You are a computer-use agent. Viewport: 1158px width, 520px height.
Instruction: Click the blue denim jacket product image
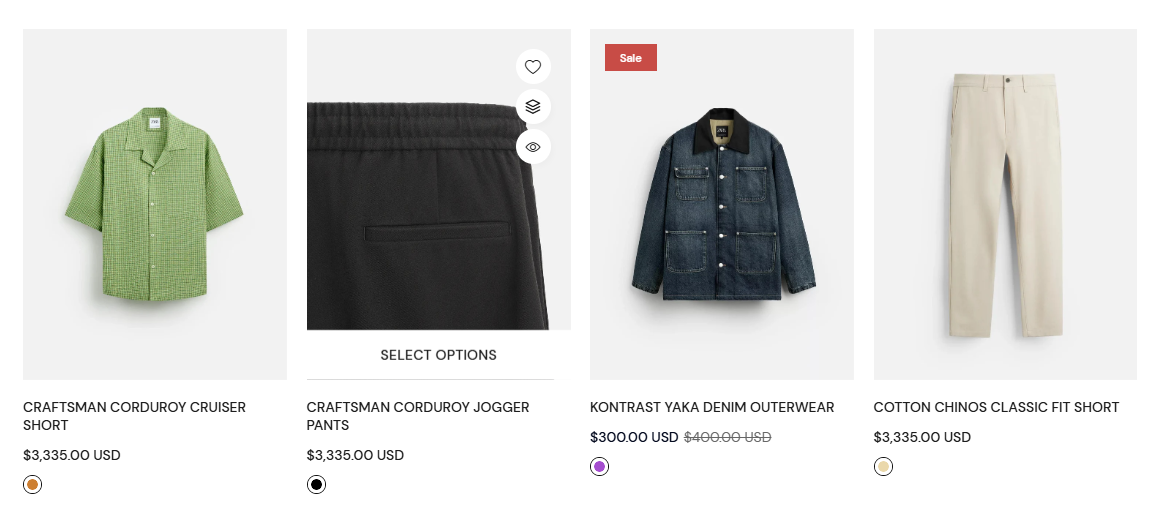pyautogui.click(x=721, y=205)
